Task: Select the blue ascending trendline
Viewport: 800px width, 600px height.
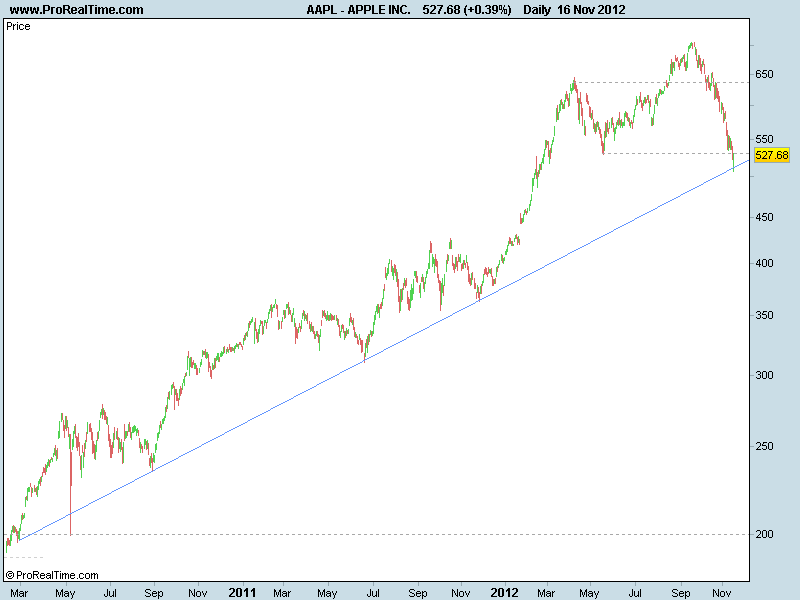Action: [383, 351]
